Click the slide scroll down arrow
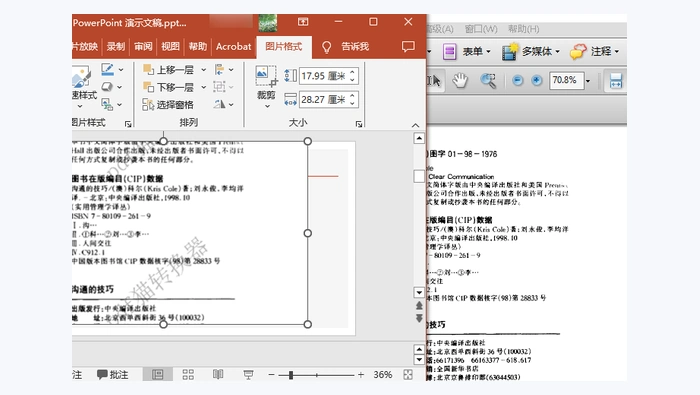Image resolution: width=700 pixels, height=395 pixels. point(419,292)
